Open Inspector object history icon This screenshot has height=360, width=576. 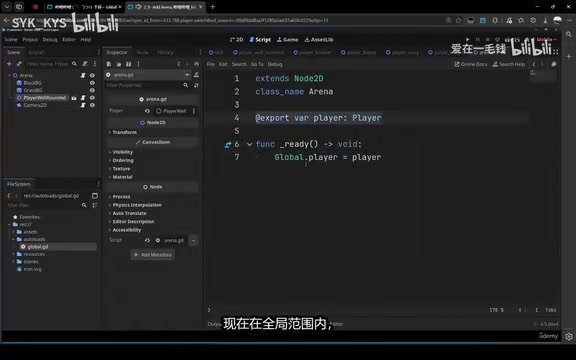click(x=197, y=64)
